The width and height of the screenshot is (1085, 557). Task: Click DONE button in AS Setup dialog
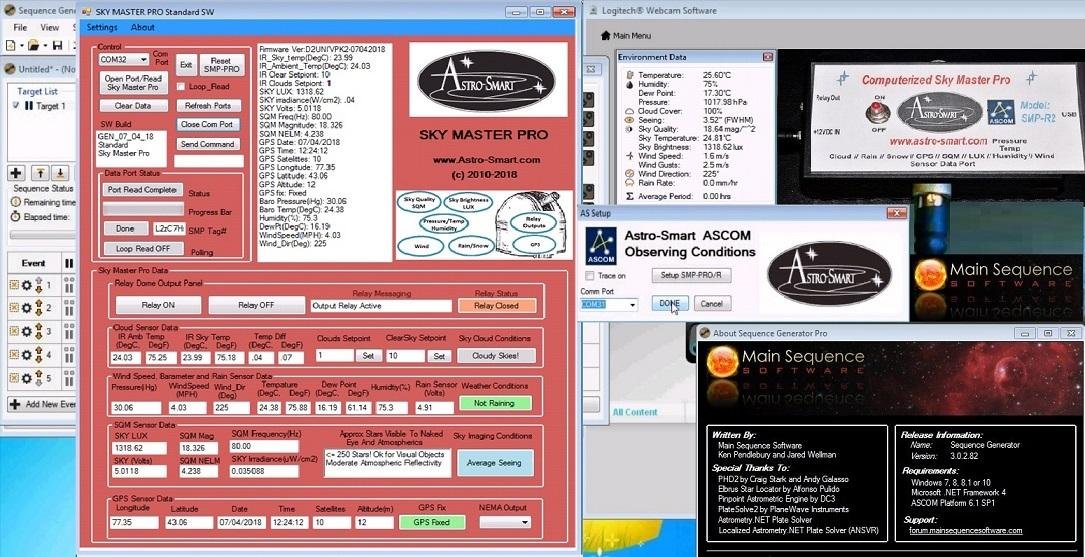[x=669, y=303]
